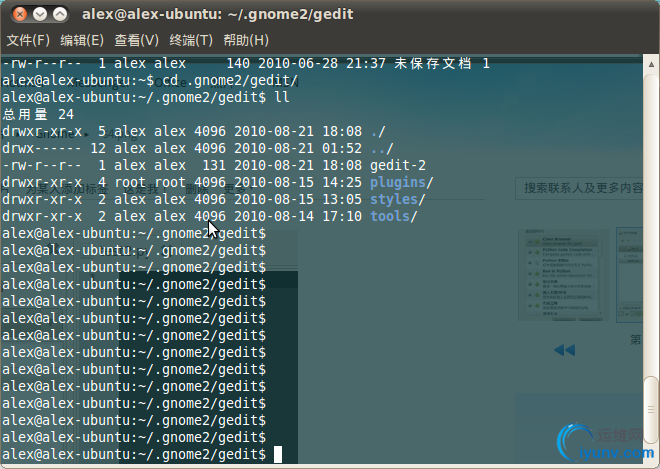
Task: Minimize the terminal window
Action: (40, 14)
